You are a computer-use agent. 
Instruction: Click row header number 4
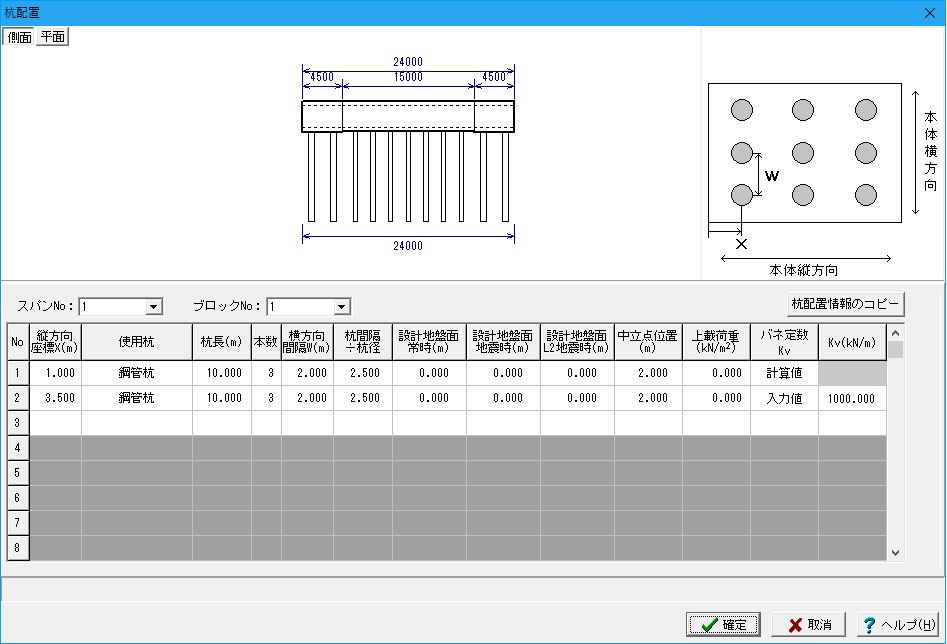coord(18,448)
